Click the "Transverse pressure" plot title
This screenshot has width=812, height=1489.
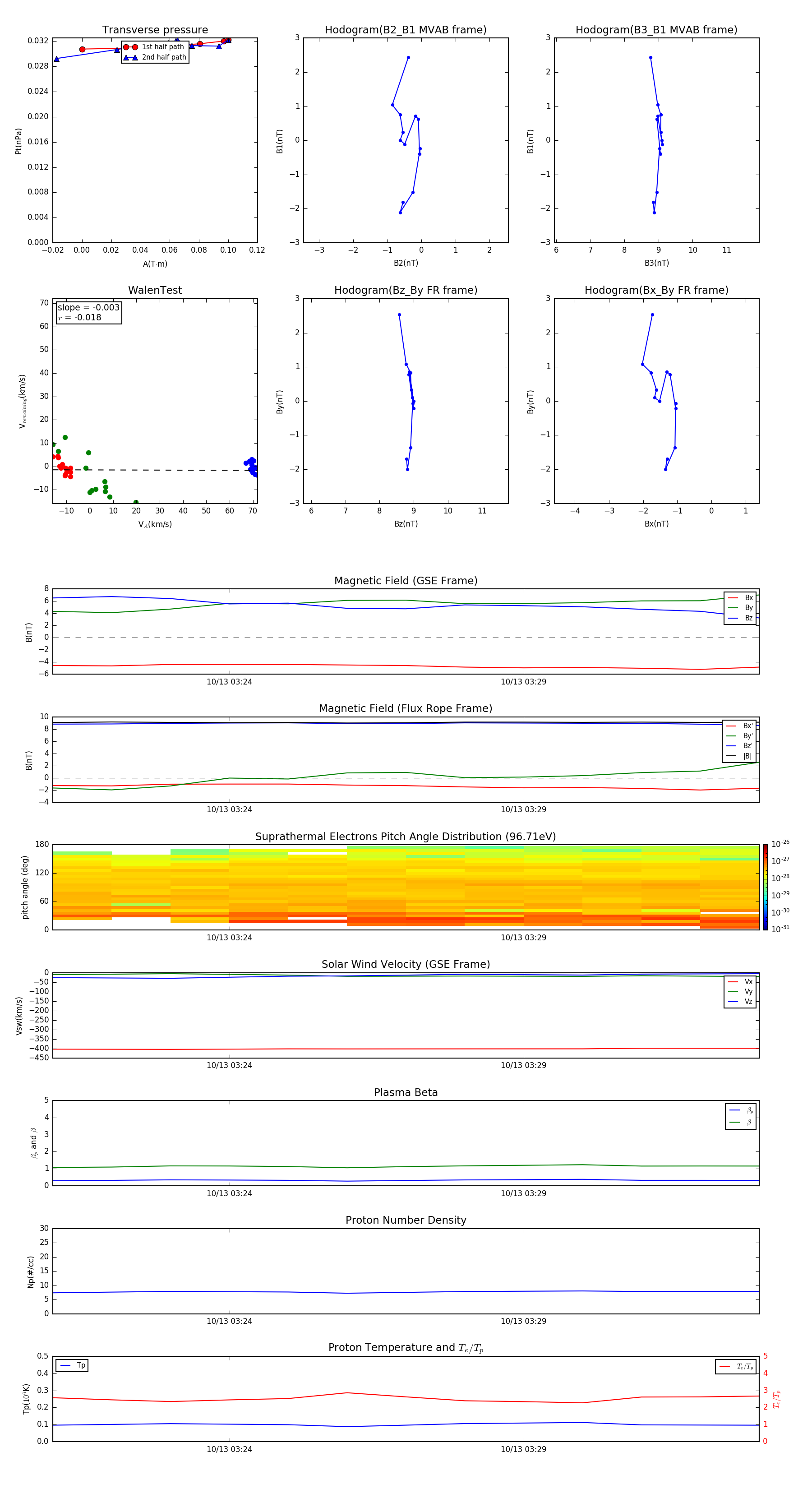155,30
